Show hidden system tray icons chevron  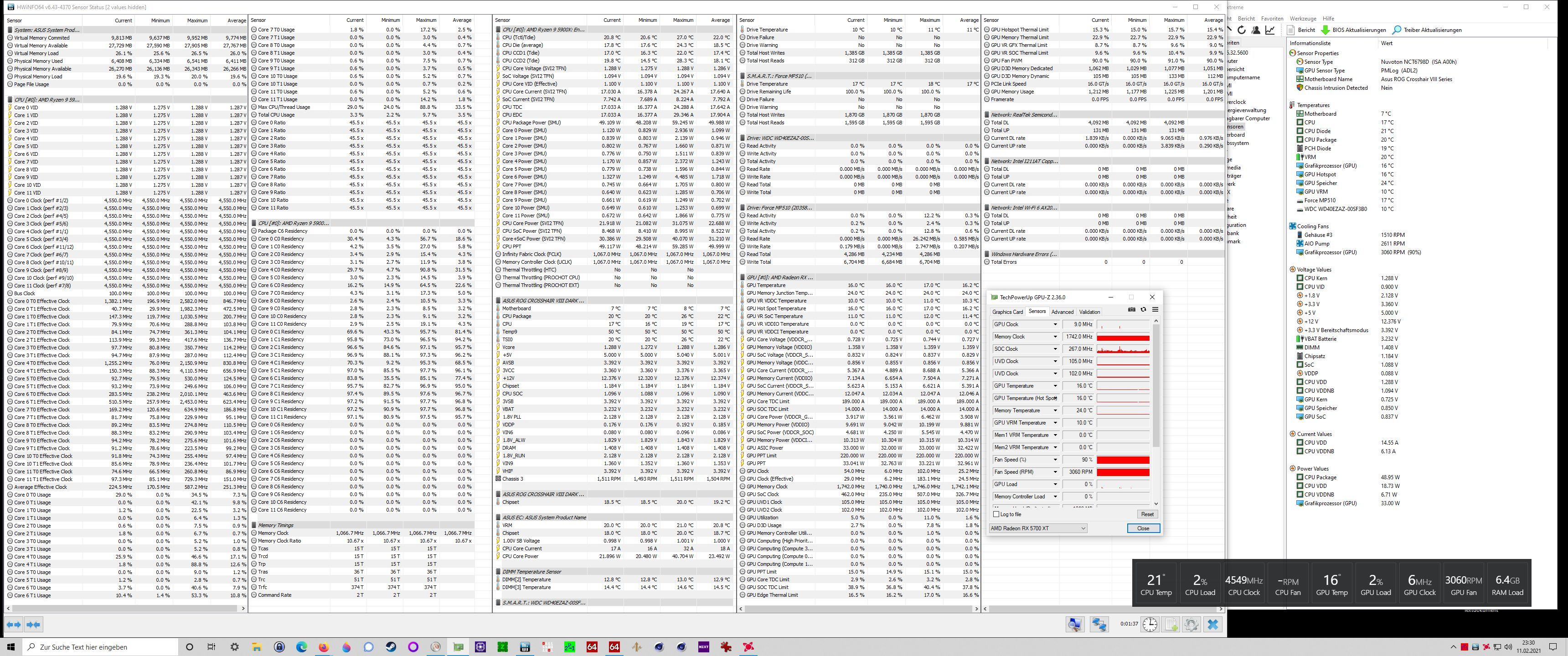click(1454, 647)
